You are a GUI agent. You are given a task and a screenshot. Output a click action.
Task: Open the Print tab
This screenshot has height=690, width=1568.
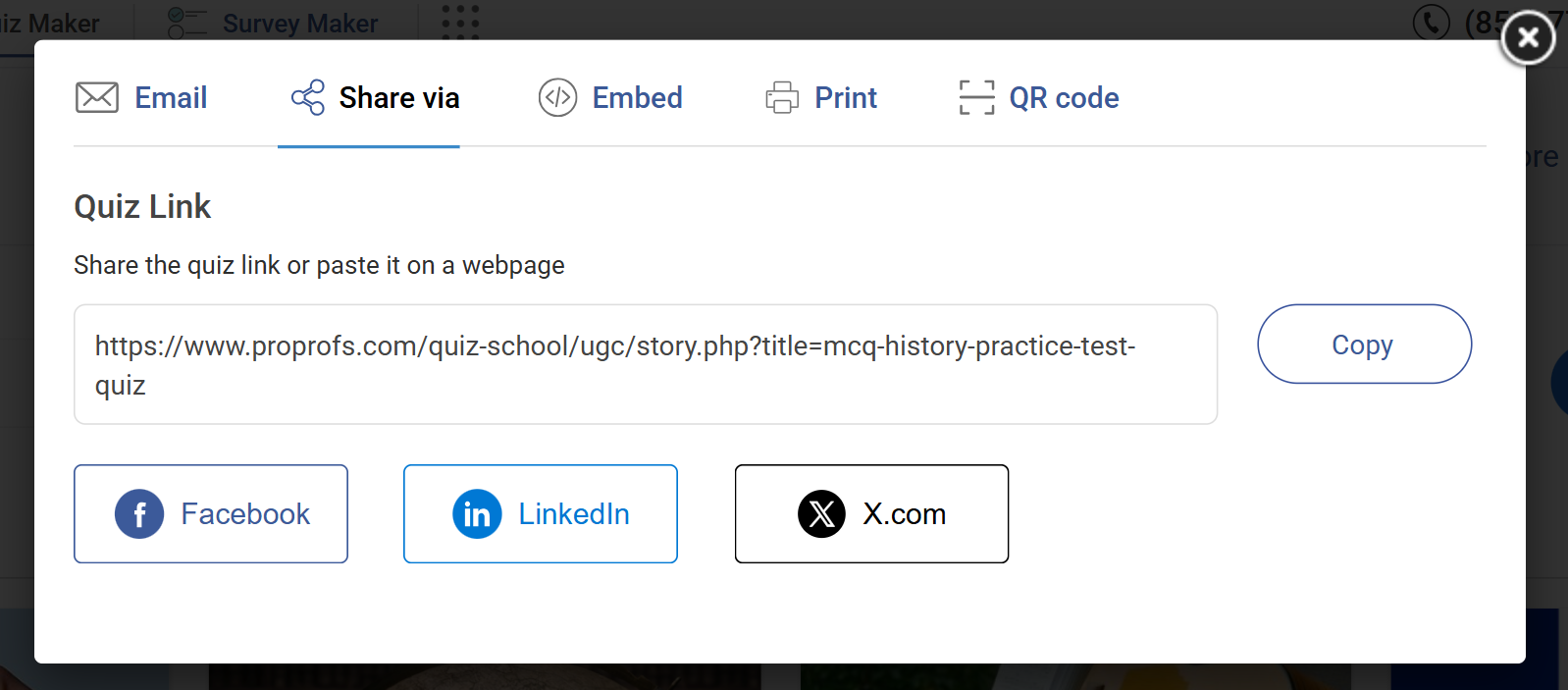[846, 98]
